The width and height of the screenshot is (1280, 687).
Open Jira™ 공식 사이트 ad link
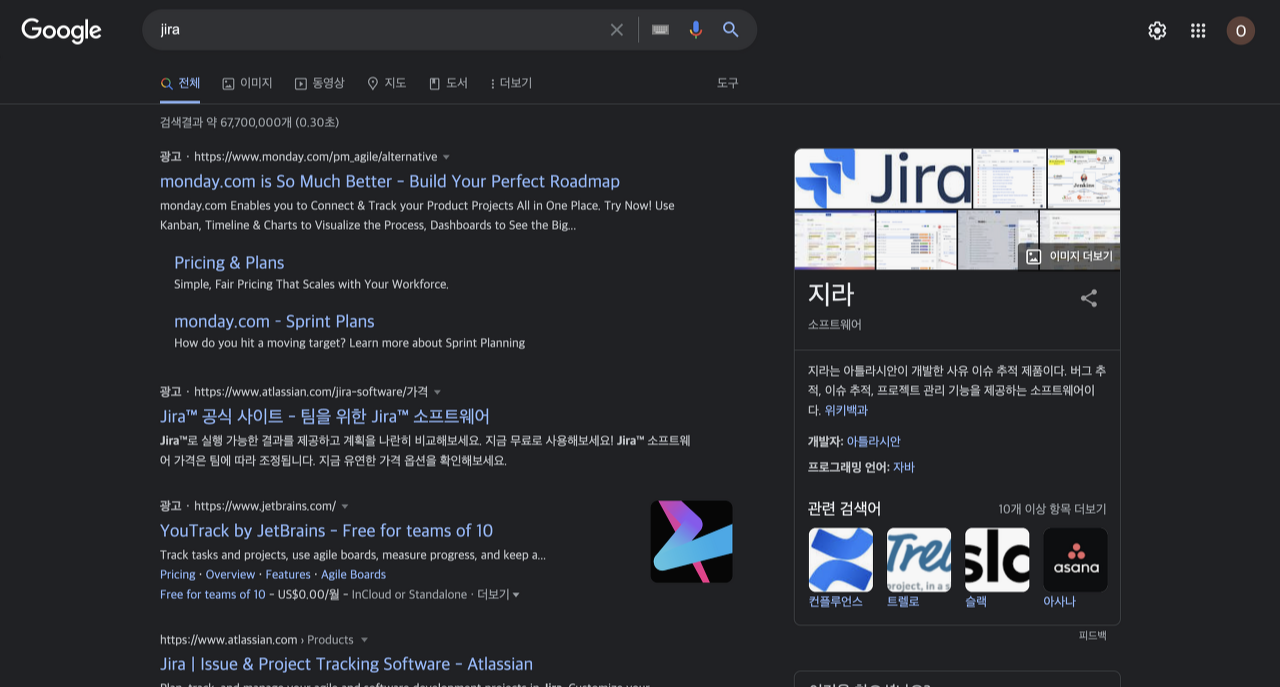(x=325, y=416)
